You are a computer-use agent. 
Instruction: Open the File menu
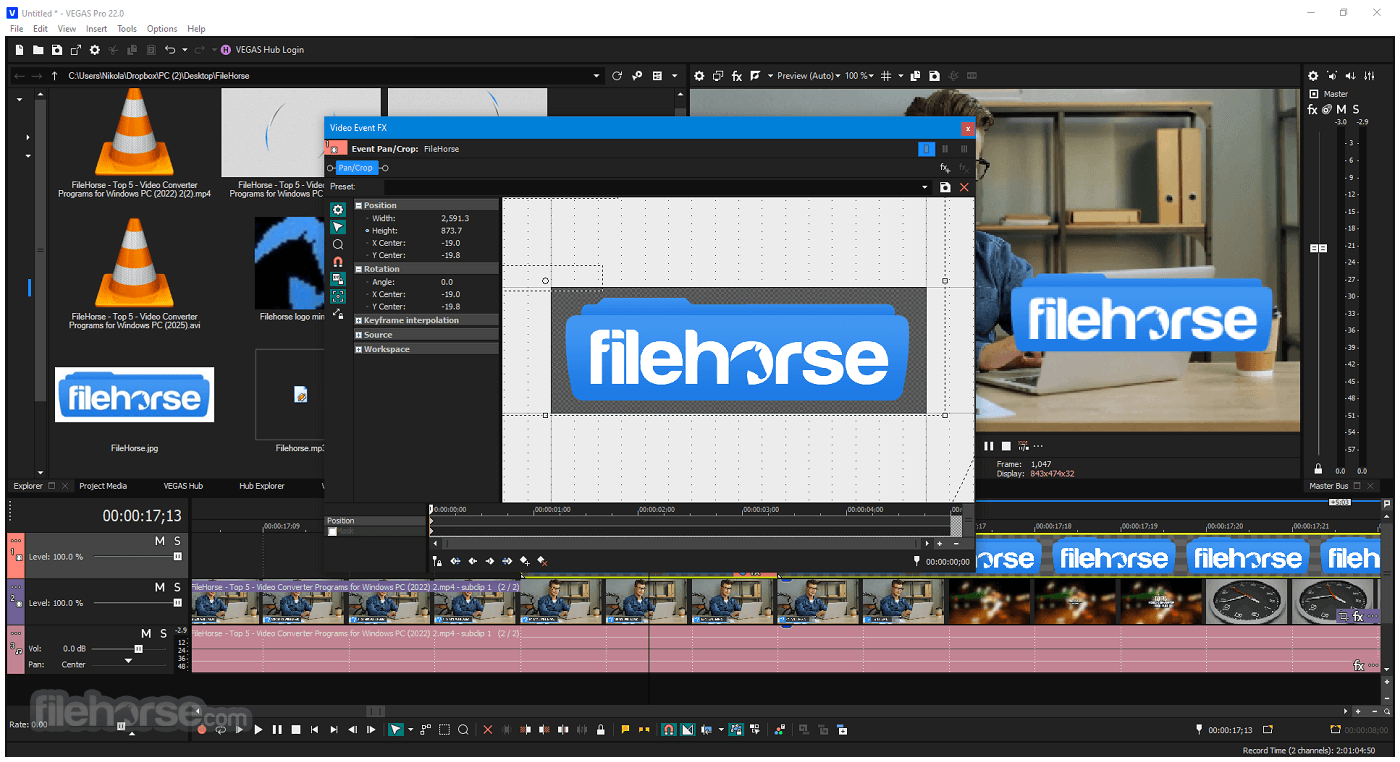17,29
